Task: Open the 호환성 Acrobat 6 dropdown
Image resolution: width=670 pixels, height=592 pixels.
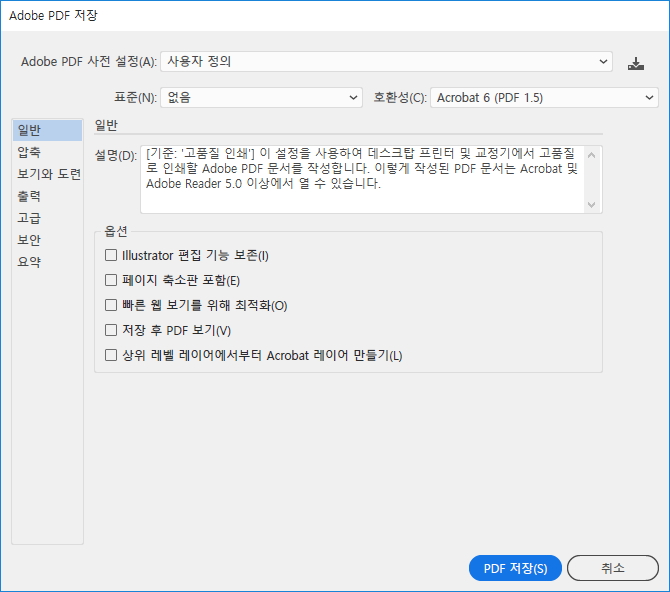Action: coord(544,97)
